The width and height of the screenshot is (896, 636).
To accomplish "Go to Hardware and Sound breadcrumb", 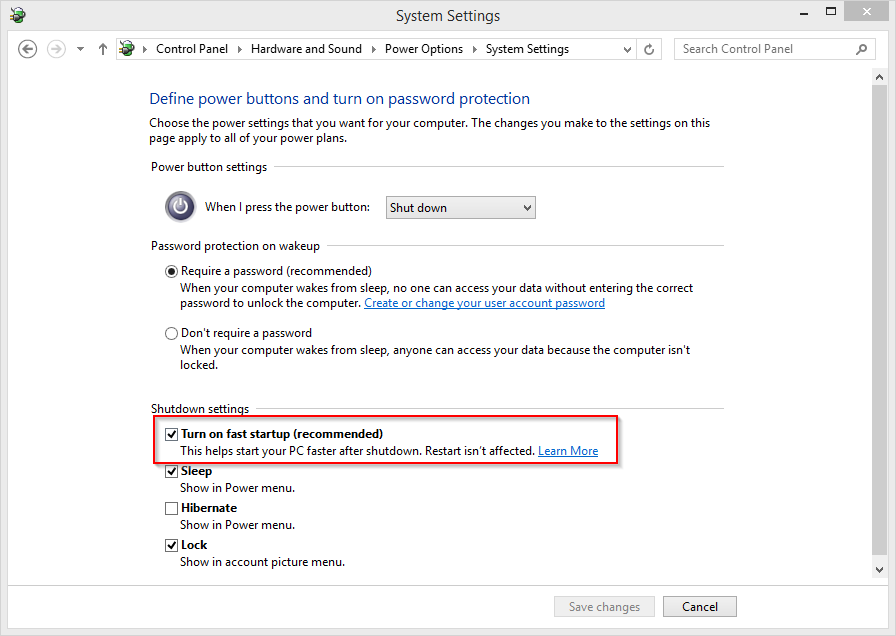I will coord(306,49).
